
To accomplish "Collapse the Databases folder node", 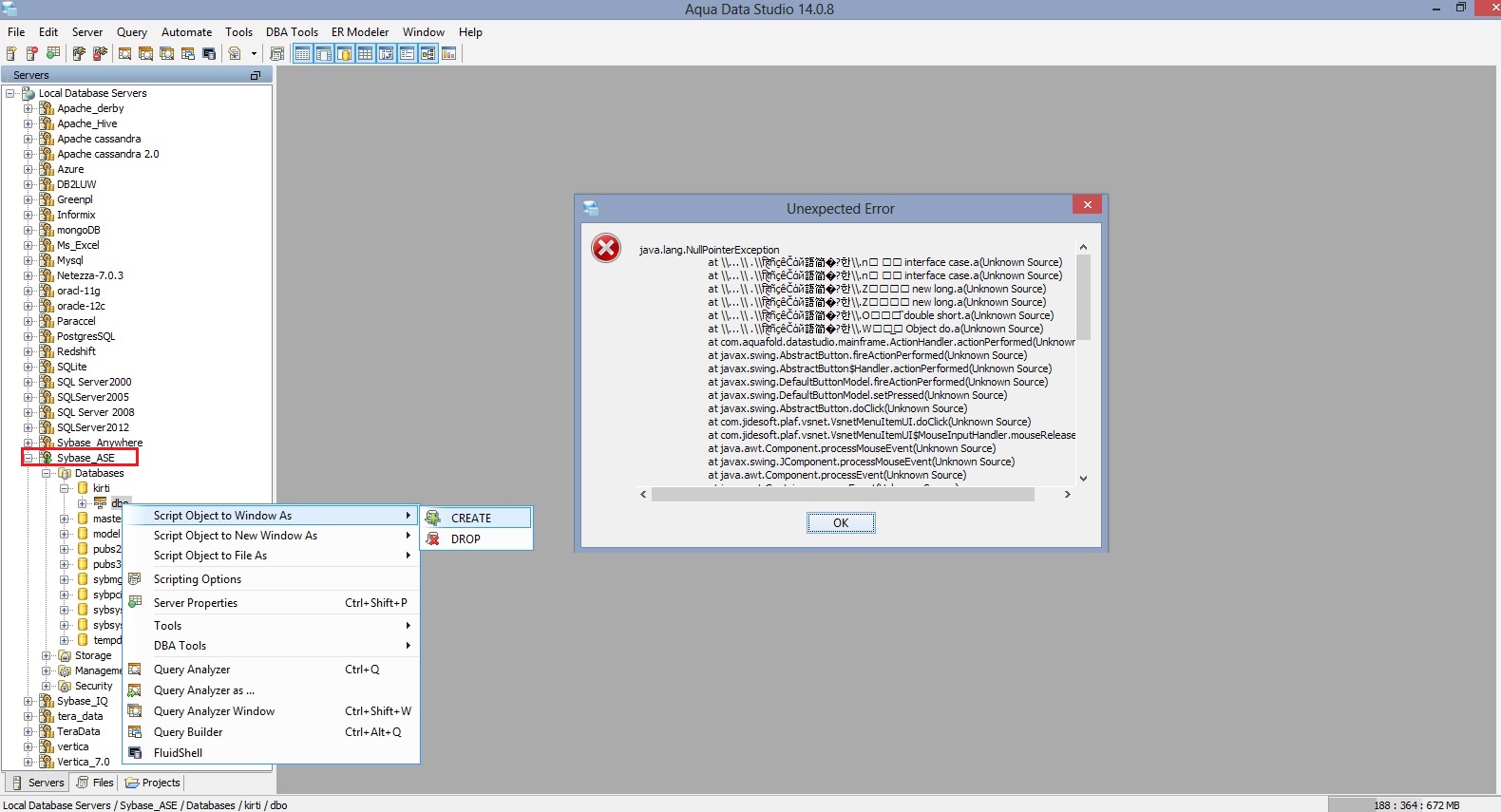I will point(47,473).
